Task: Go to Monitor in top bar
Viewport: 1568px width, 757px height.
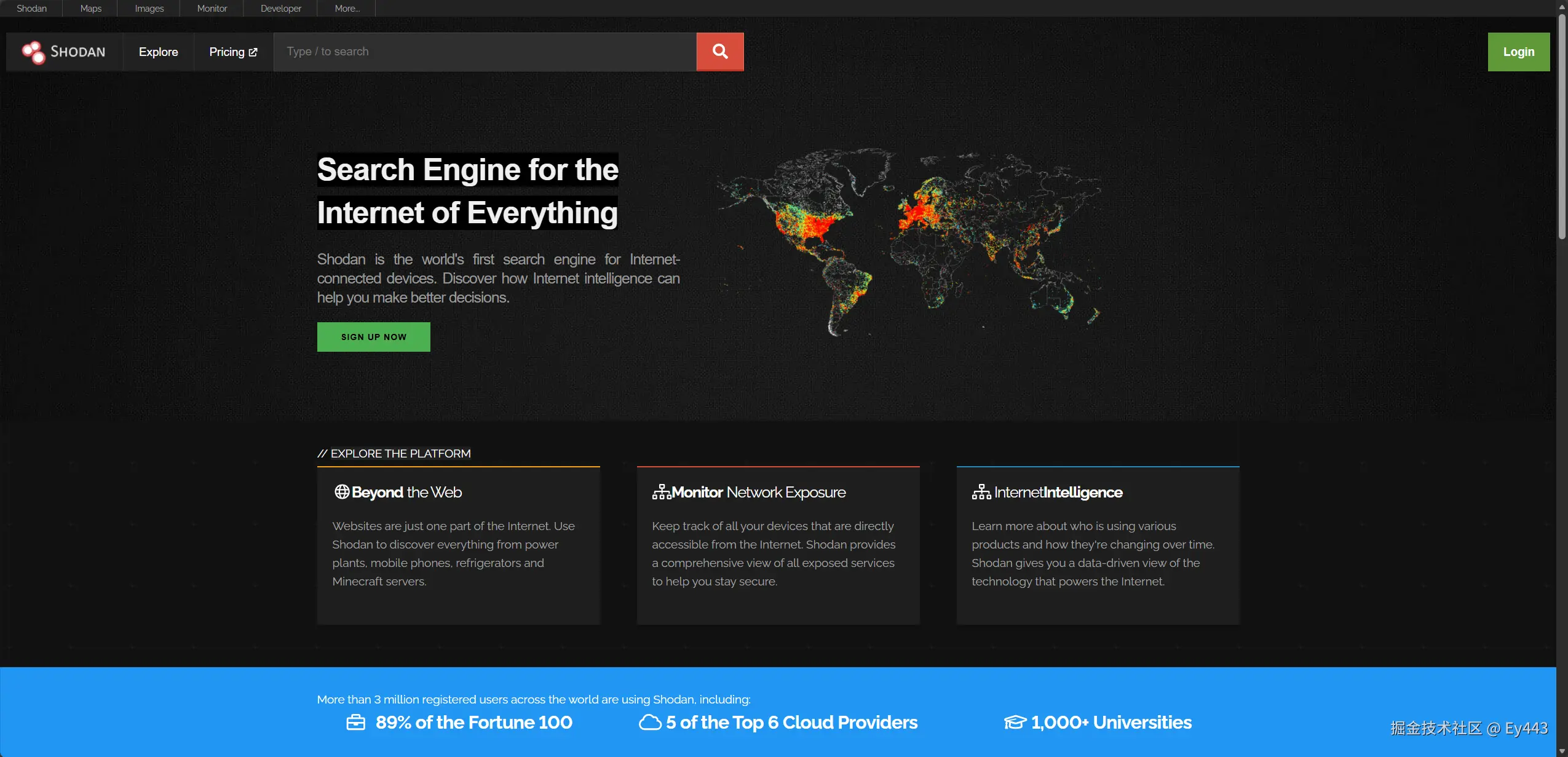Action: 212,9
